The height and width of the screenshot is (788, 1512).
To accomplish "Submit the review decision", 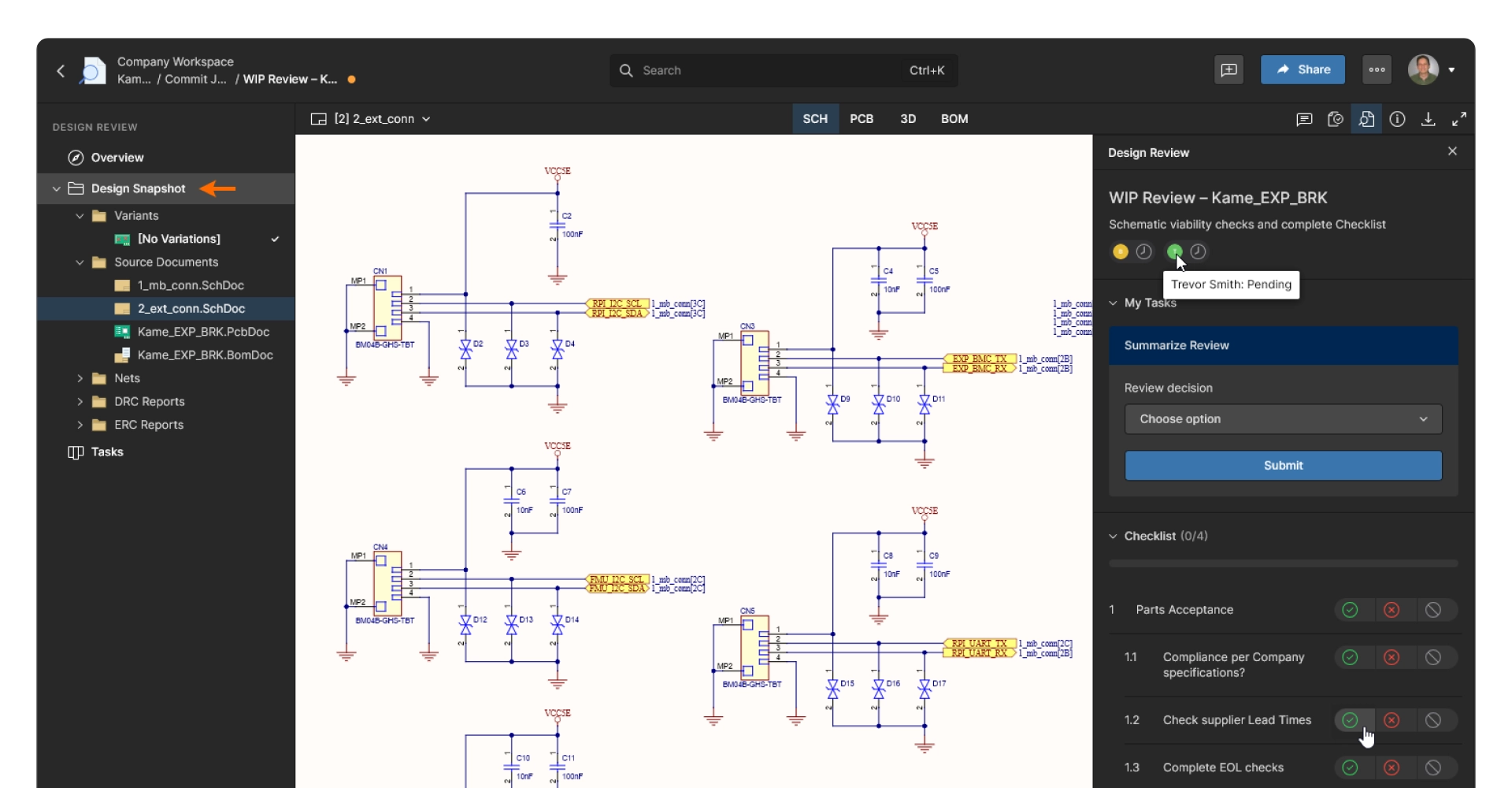I will pyautogui.click(x=1283, y=466).
